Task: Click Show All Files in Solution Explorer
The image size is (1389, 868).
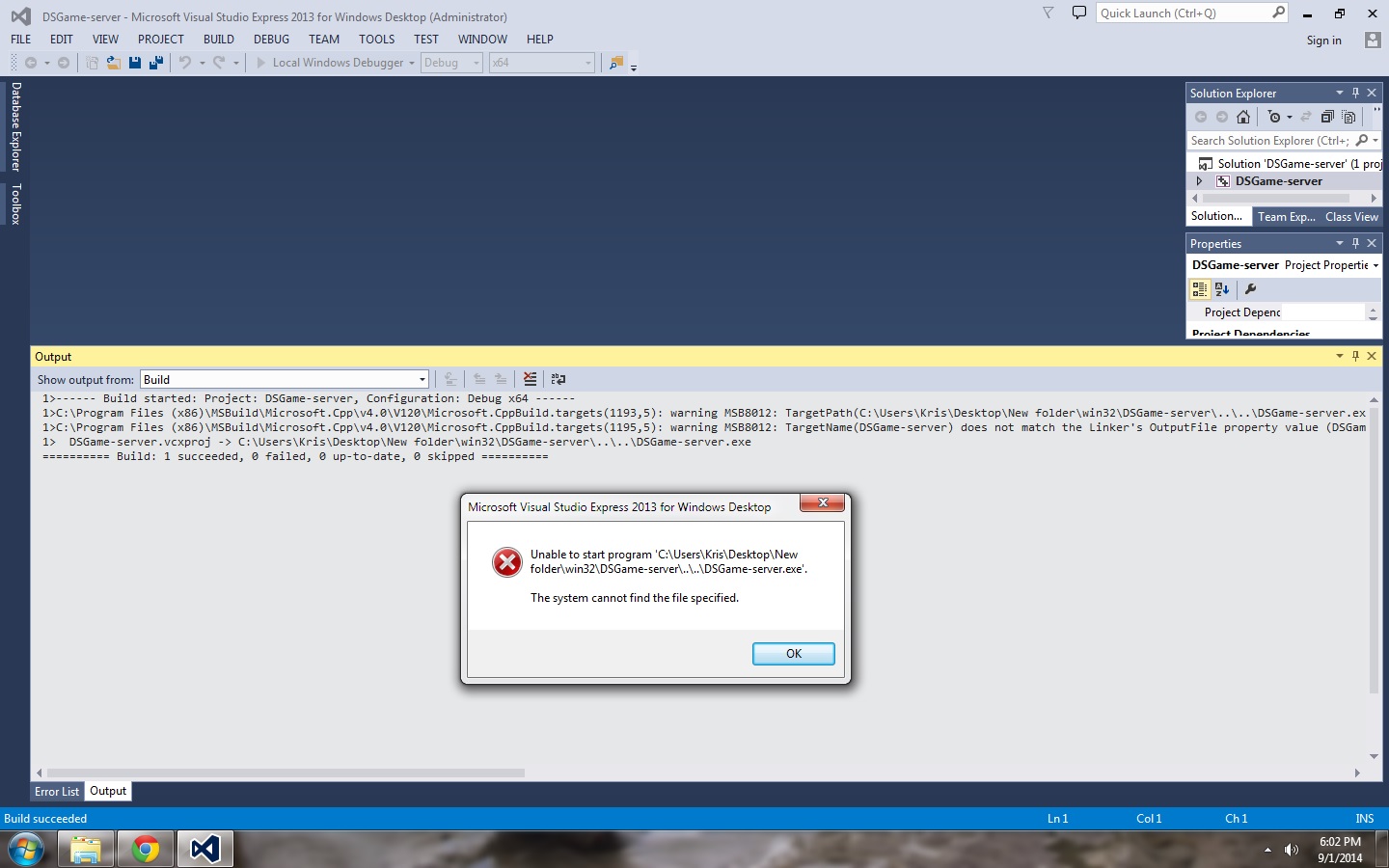Action: (1348, 117)
